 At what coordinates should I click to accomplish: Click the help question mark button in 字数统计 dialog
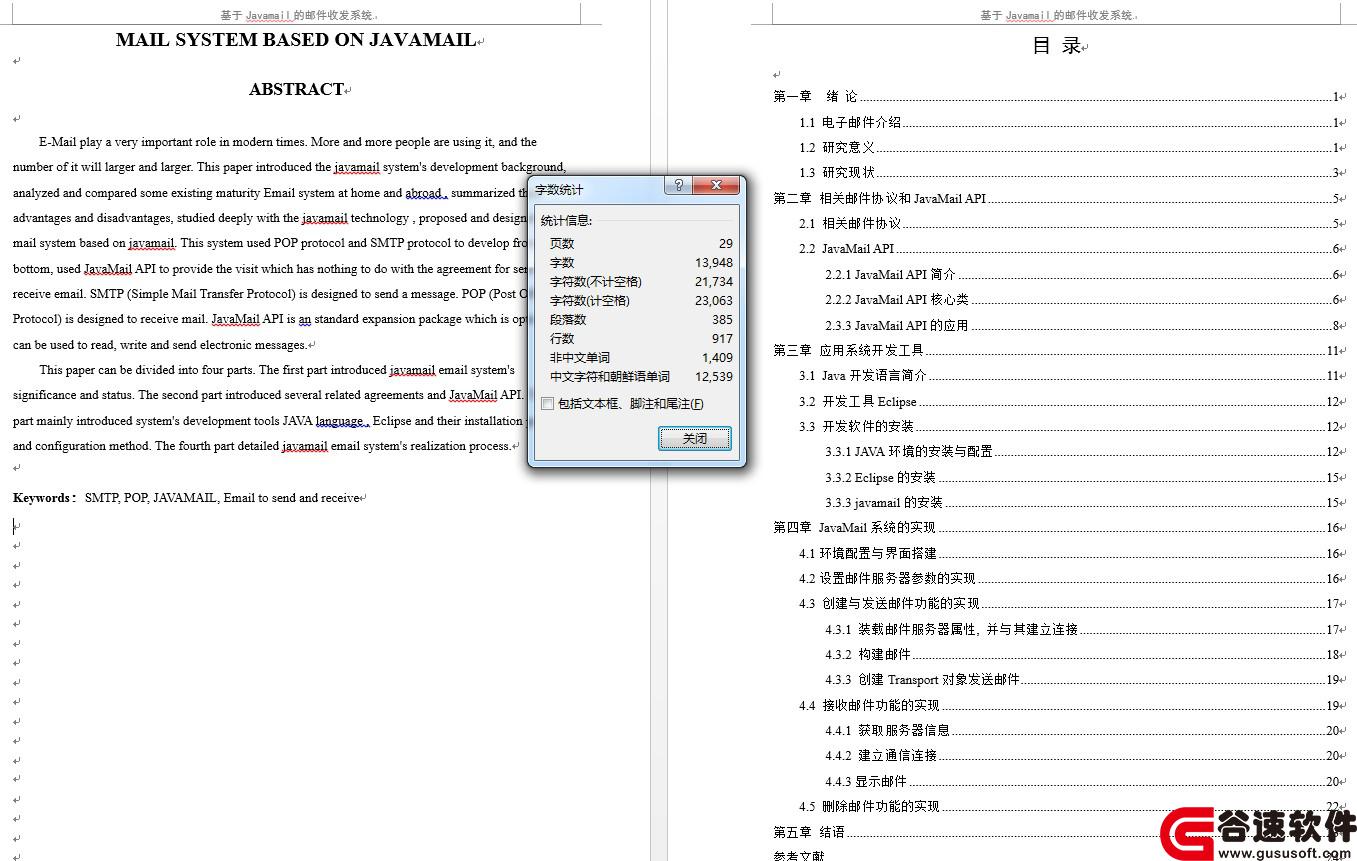(678, 186)
